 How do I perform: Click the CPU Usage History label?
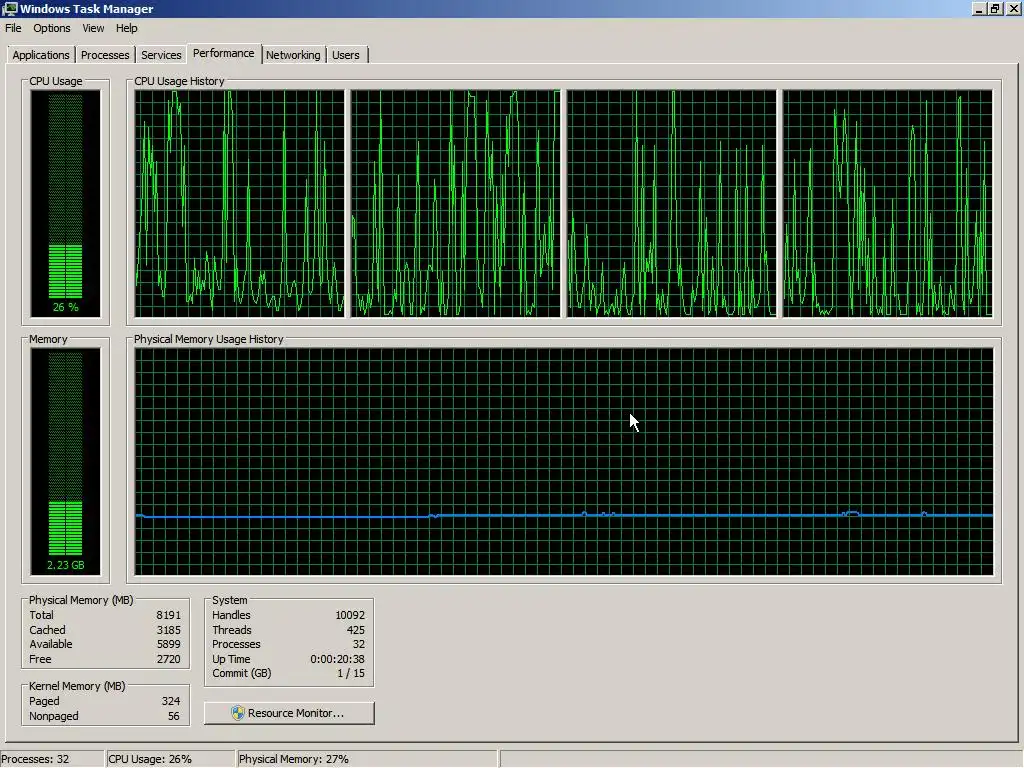point(179,81)
